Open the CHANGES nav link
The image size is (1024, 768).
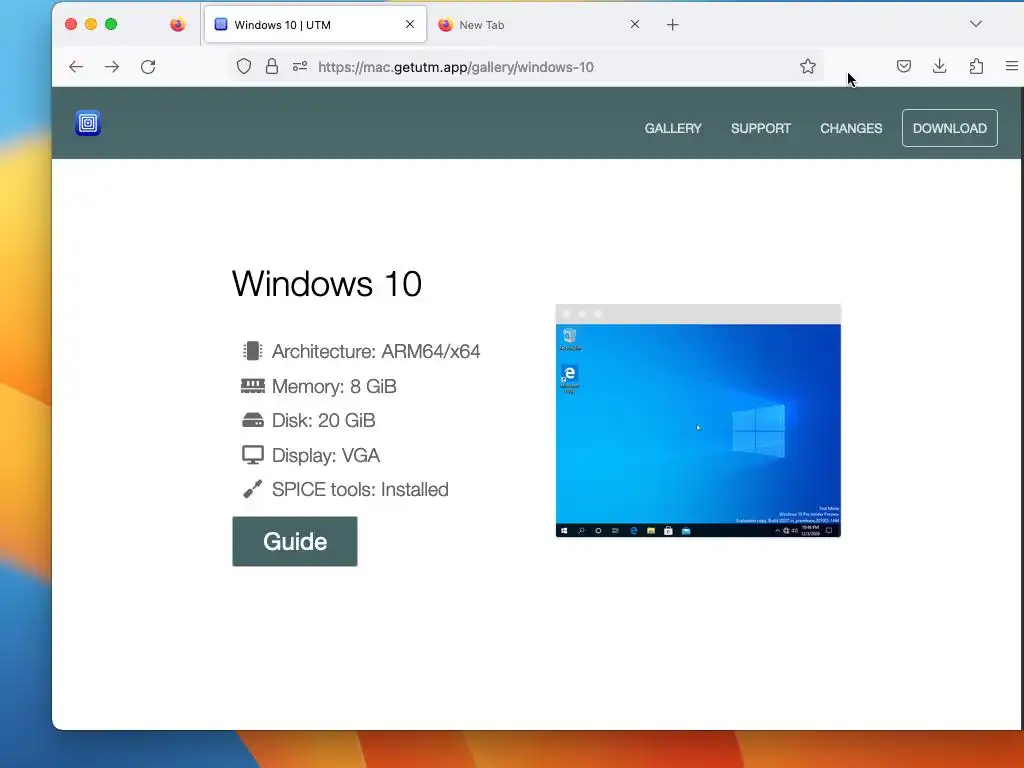pyautogui.click(x=851, y=129)
